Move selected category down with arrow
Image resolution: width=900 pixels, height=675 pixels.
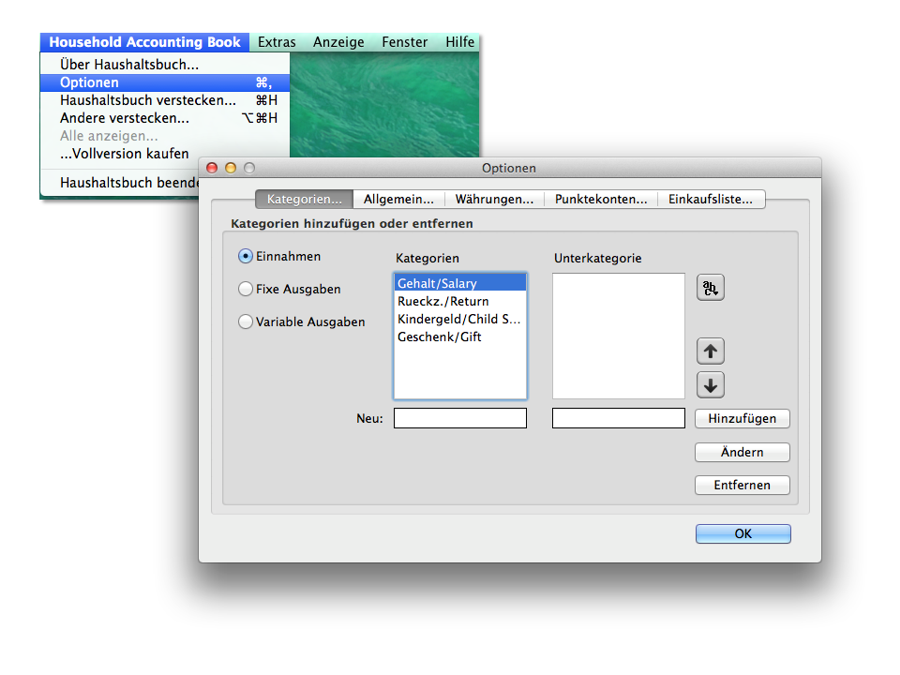(710, 385)
